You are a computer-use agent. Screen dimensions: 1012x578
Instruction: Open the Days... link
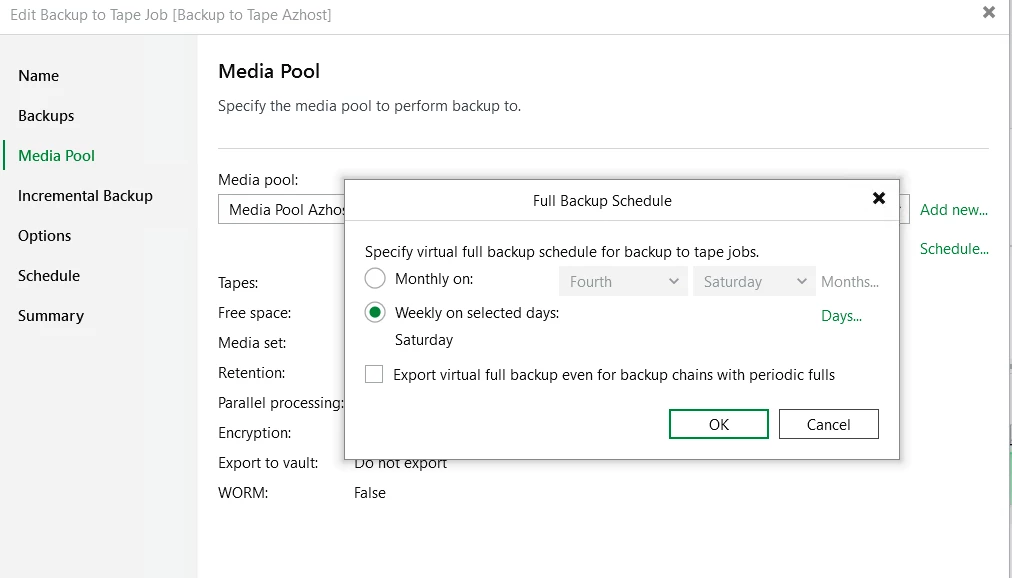841,316
